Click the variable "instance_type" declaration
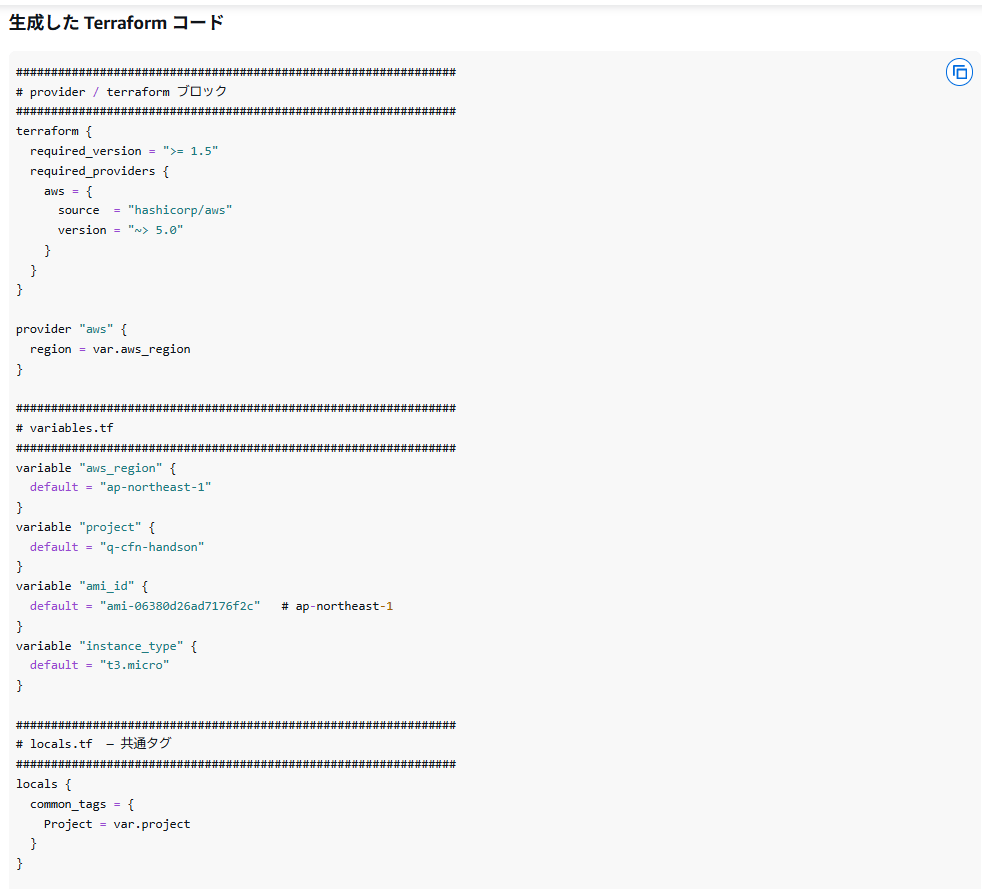Screen dimensions: 982x889 click(106, 646)
